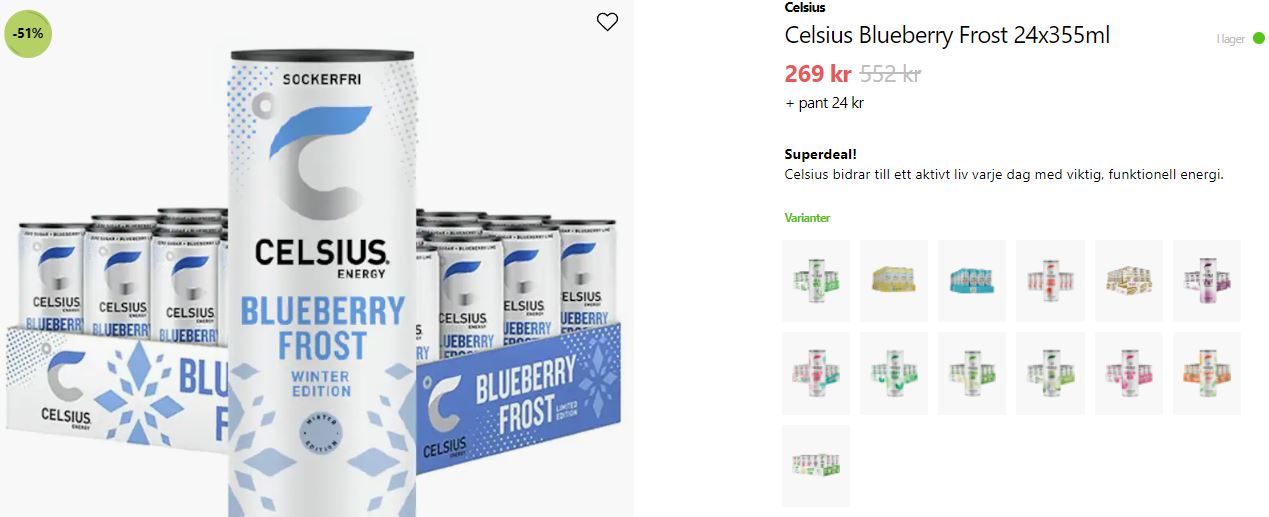Screen dimensions: 1269x517
Task: Click the Varianter label
Action: click(807, 217)
